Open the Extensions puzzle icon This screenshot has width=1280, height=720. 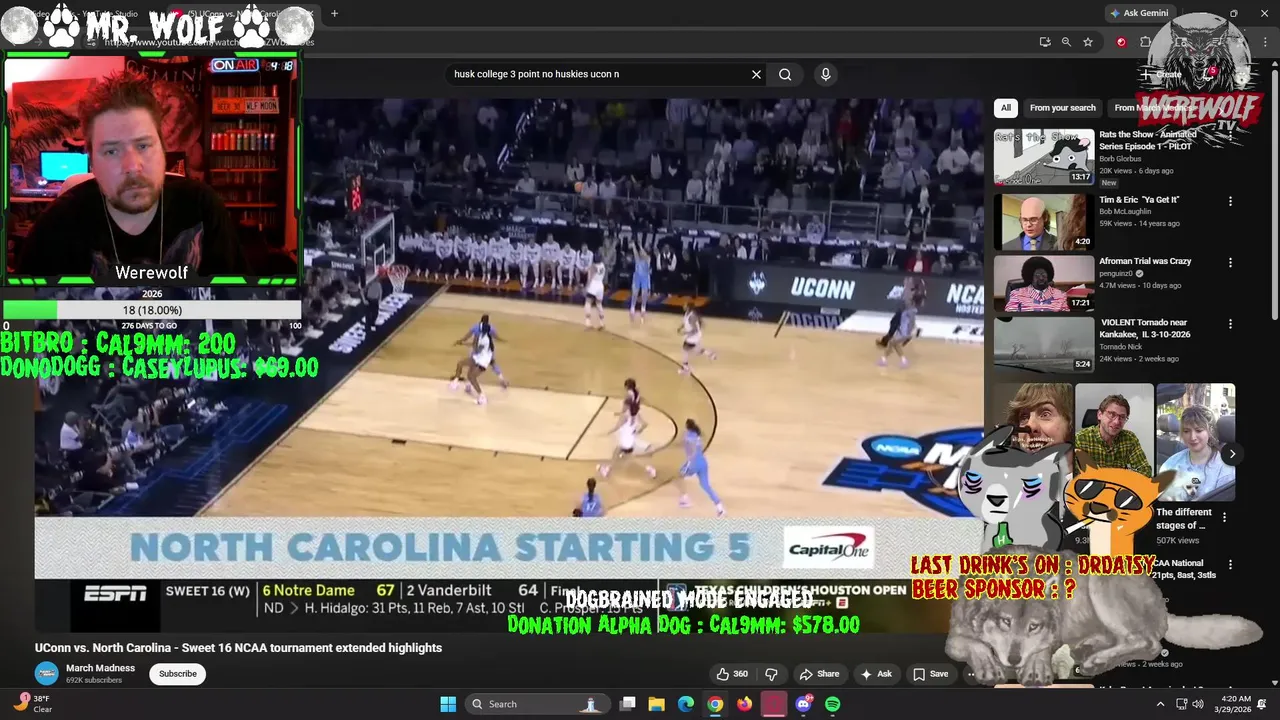click(1145, 42)
